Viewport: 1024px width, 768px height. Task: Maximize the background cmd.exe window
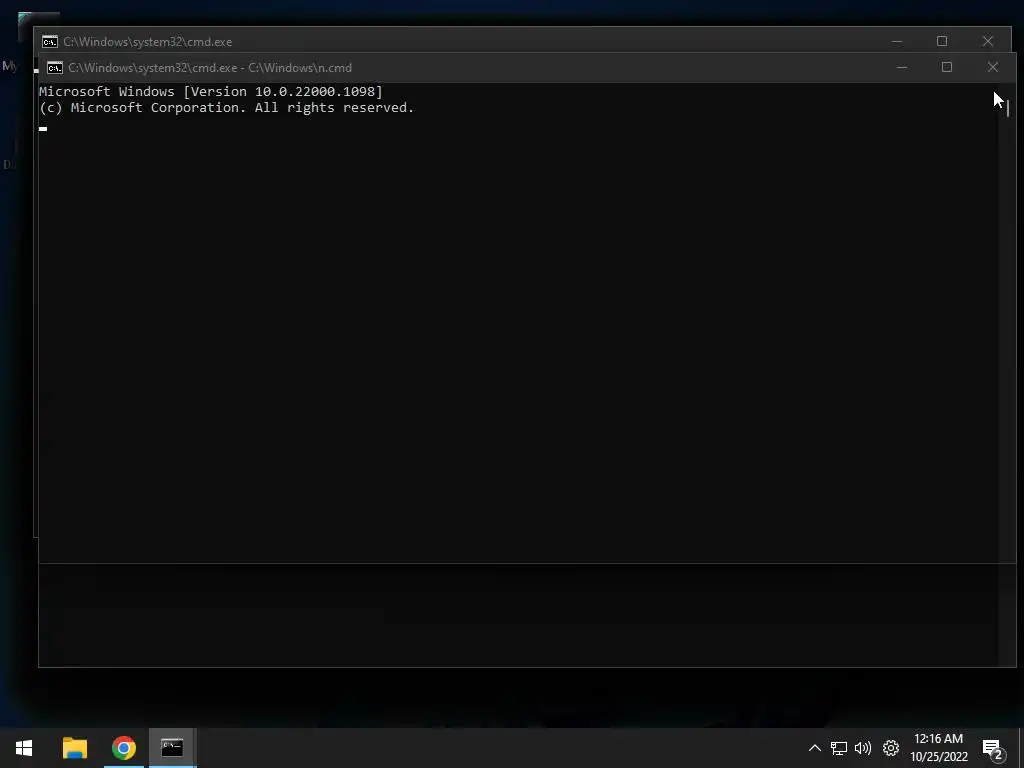942,41
